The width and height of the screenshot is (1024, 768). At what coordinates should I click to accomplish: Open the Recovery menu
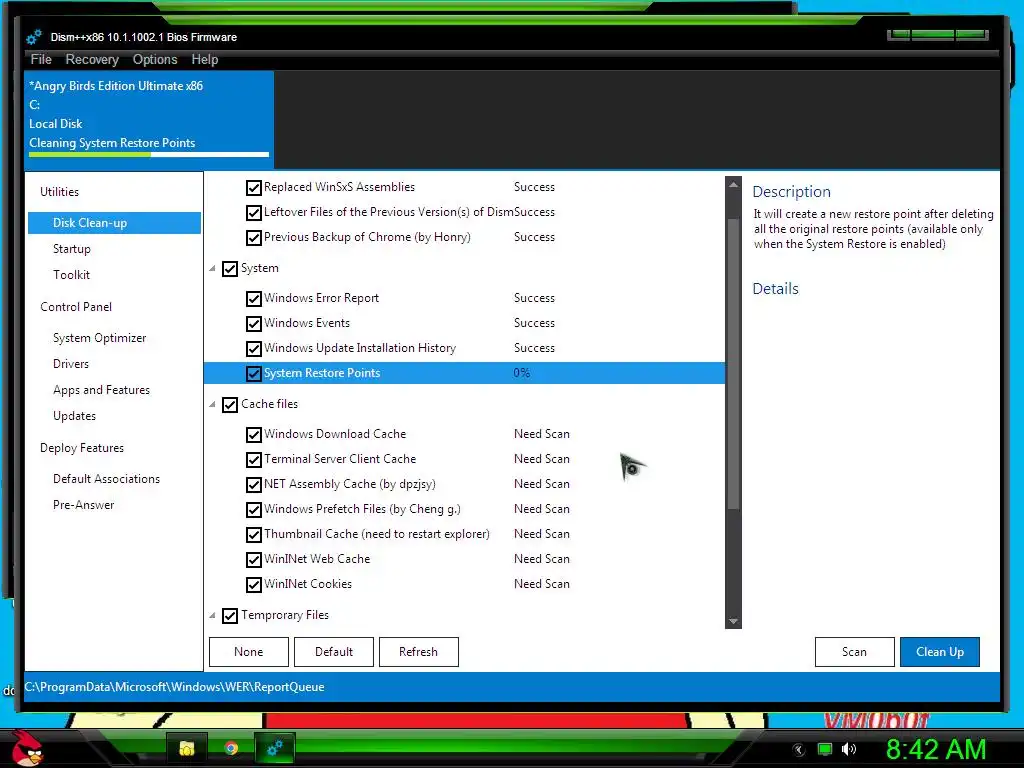[92, 59]
